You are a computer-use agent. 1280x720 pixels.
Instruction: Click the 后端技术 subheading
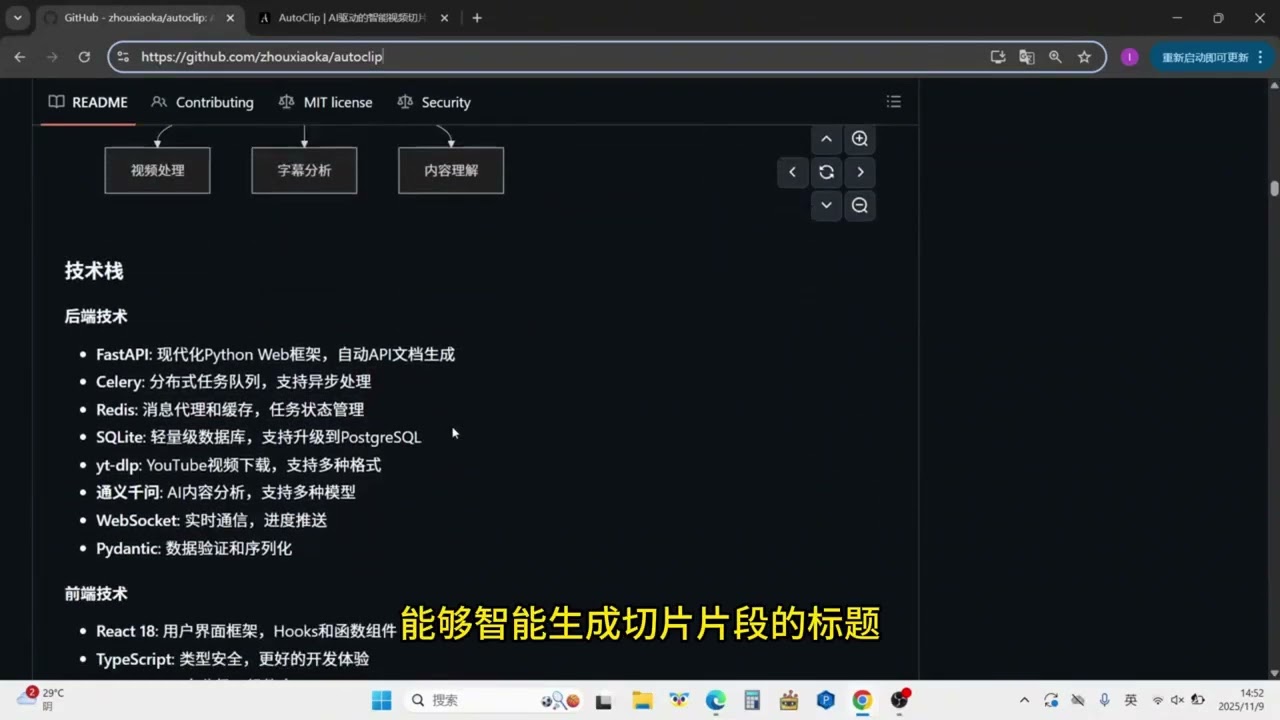(x=96, y=316)
